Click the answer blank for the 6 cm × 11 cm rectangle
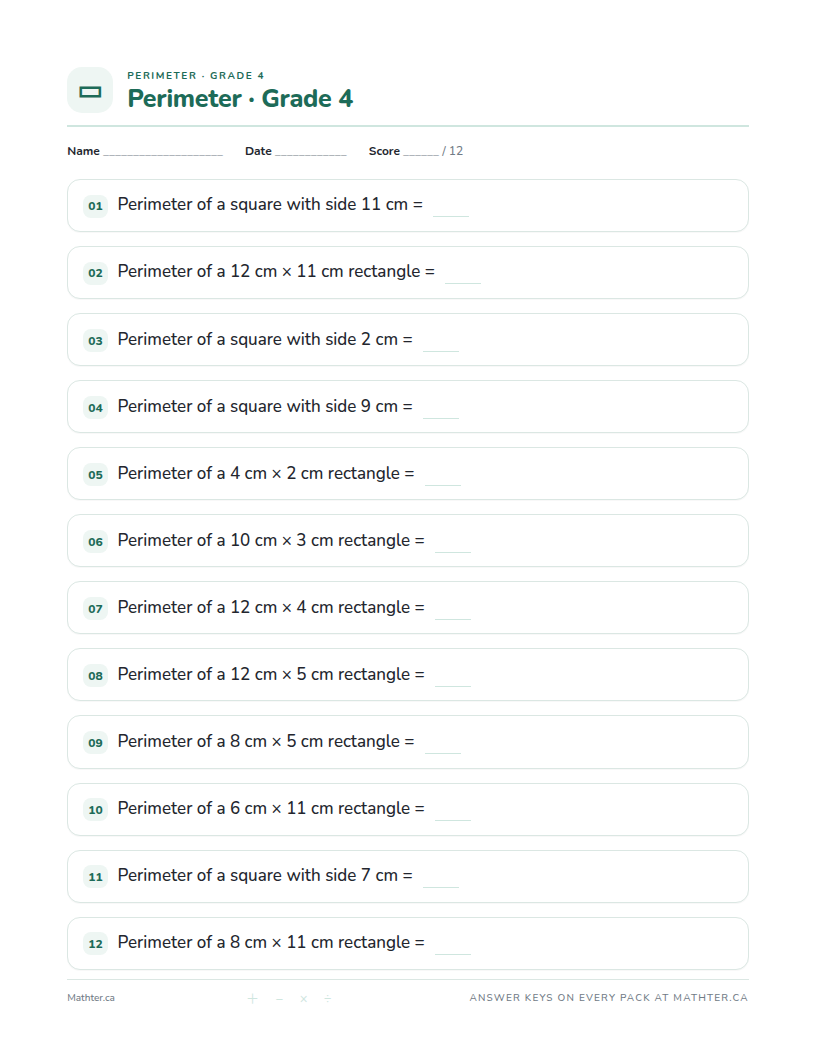The height and width of the screenshot is (1056, 816). tap(452, 812)
